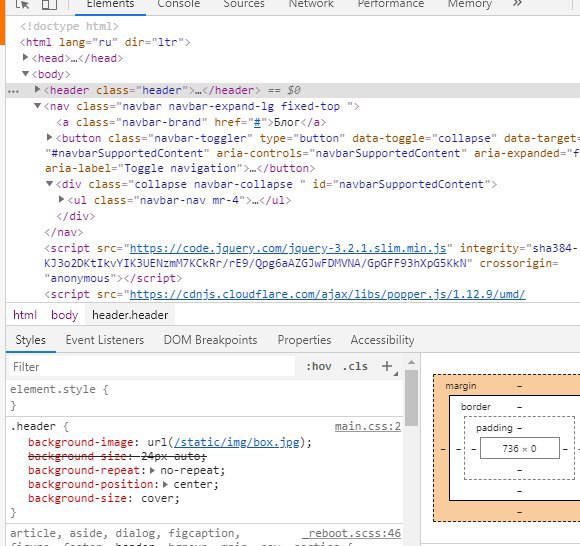The width and height of the screenshot is (580, 546).
Task: Open the more tabs chevron menu
Action: coord(517,4)
